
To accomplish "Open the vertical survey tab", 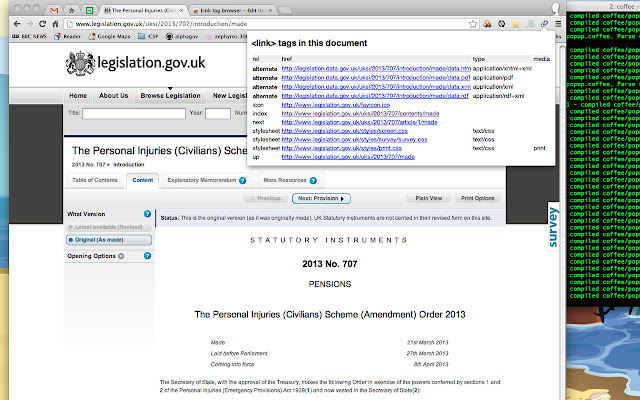I will click(553, 227).
